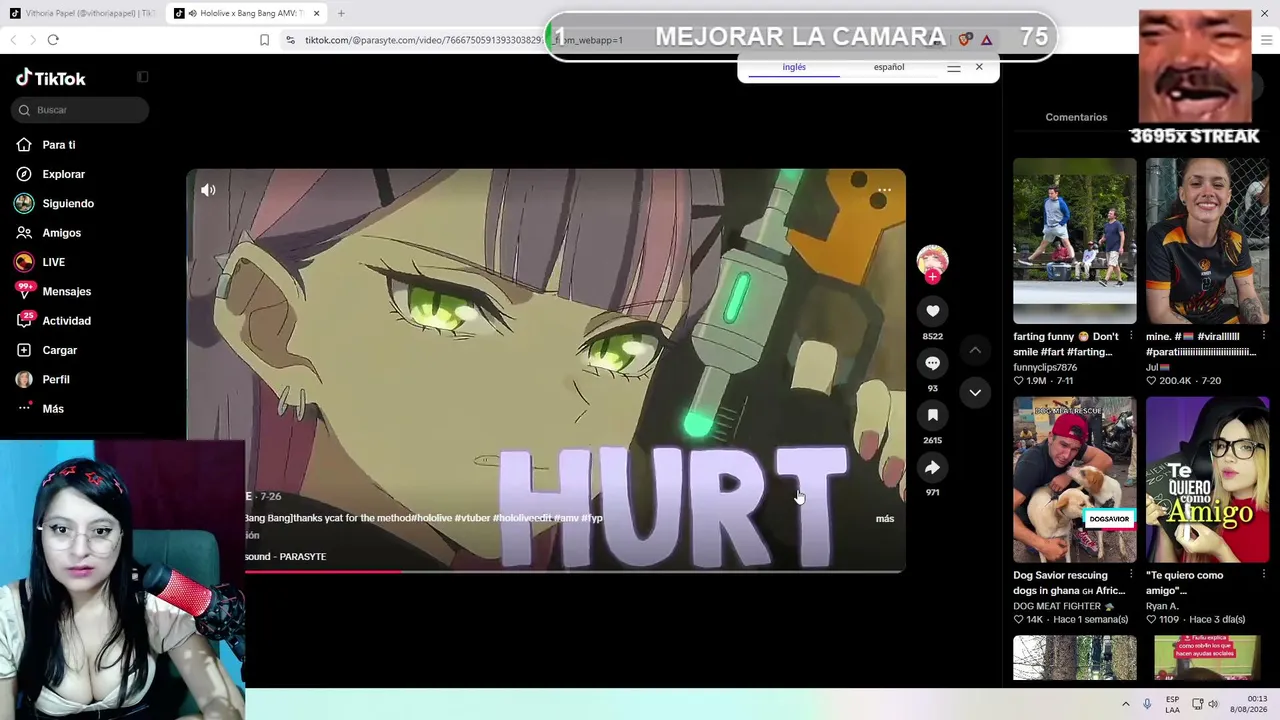Screen dimensions: 1280x720
Task: Close the translate popup
Action: coord(979,67)
